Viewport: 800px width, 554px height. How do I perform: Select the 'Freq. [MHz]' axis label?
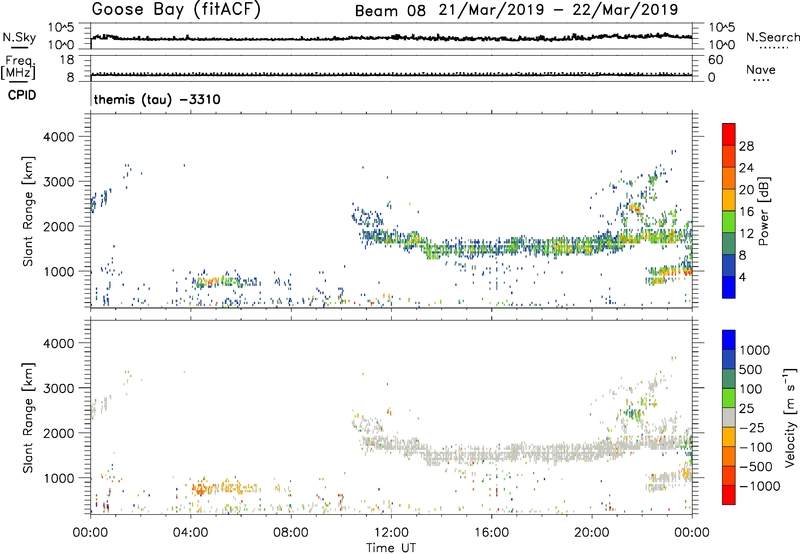(18, 67)
